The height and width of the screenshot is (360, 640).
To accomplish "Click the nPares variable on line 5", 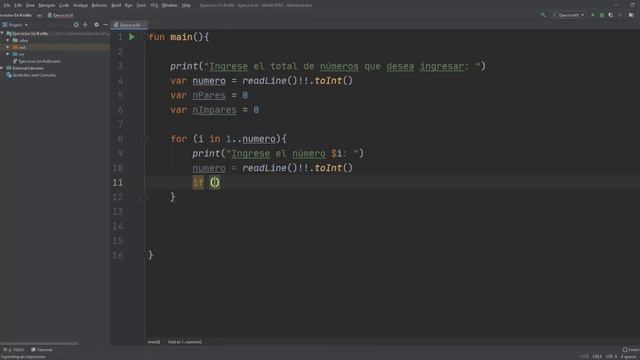I will coord(209,96).
